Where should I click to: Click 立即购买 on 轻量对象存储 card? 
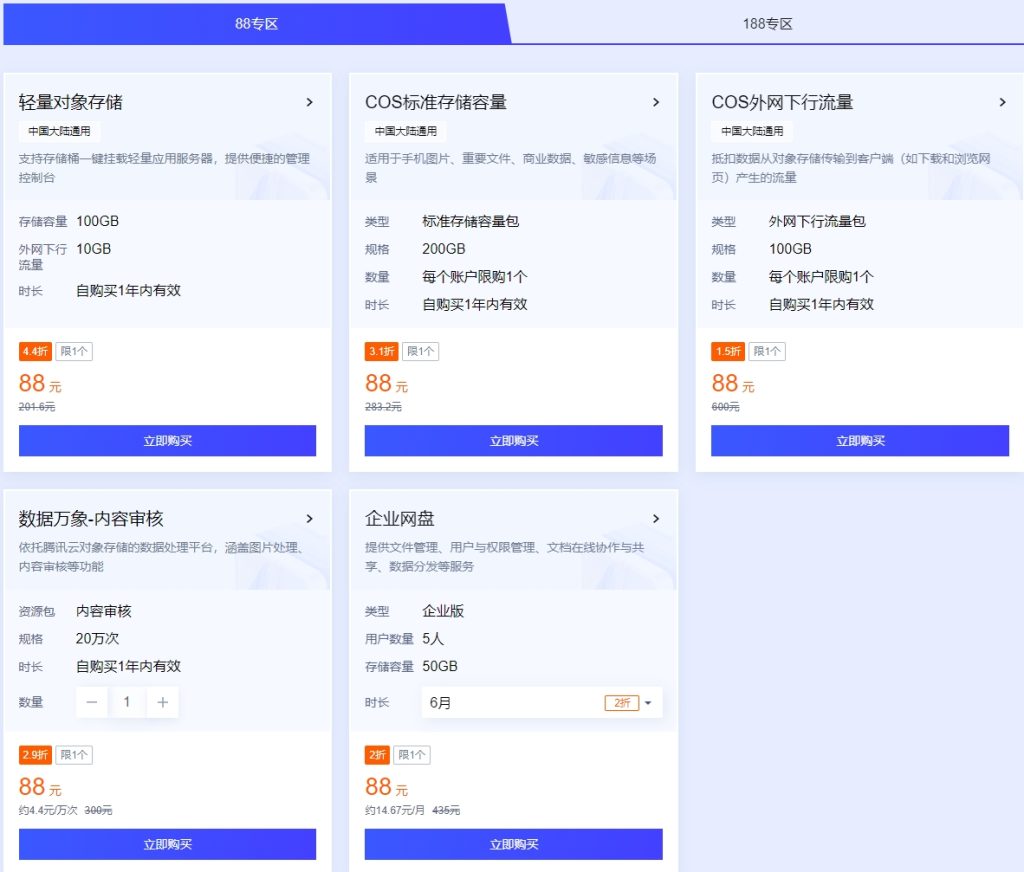pyautogui.click(x=168, y=440)
